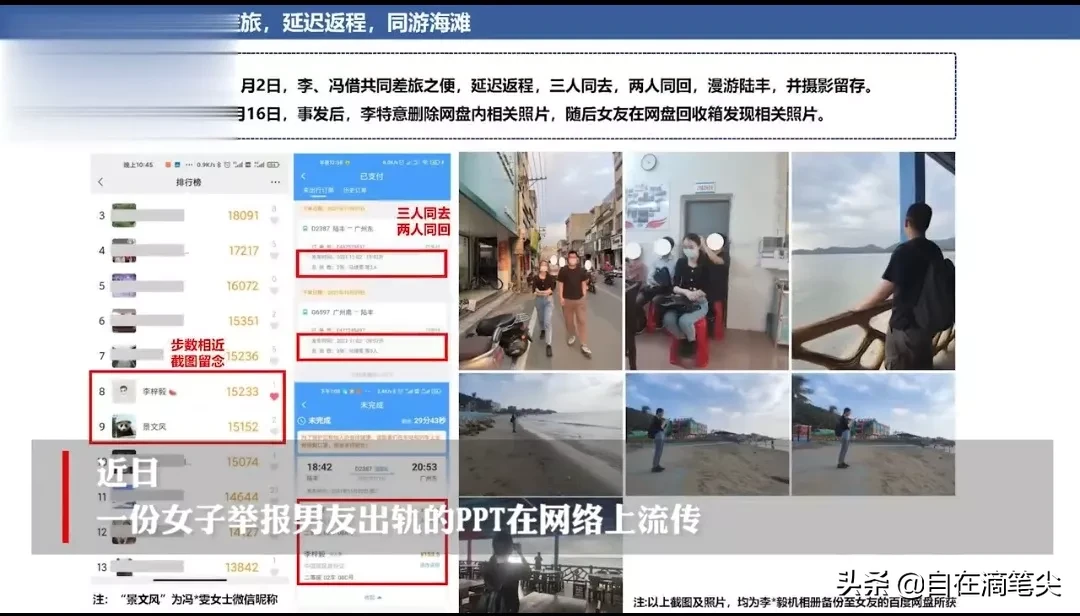The image size is (1080, 616).
Task: Click the name 景文风 in rank 9
Action: pos(154,427)
